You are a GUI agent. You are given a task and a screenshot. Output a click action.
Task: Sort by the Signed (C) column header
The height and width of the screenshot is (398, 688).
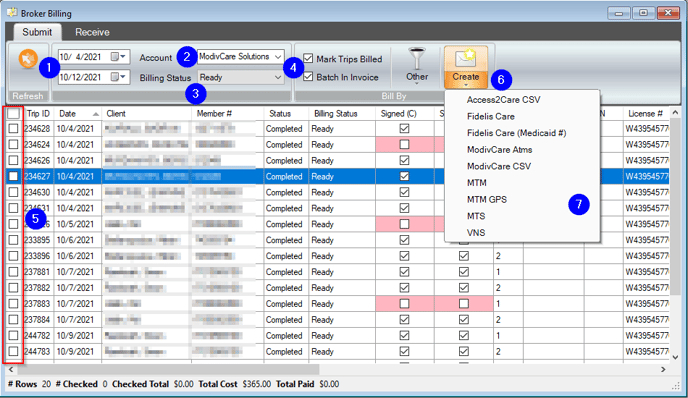(x=405, y=114)
